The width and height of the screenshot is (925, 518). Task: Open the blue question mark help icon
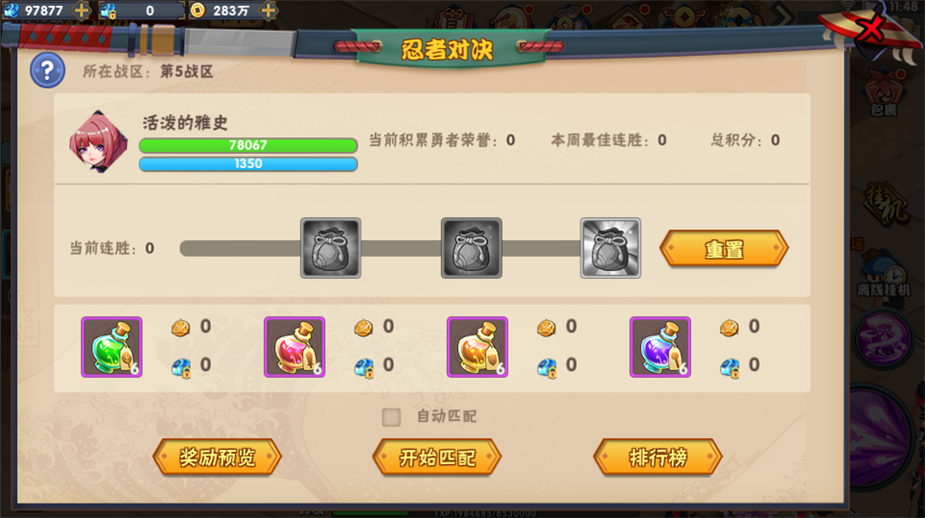47,71
